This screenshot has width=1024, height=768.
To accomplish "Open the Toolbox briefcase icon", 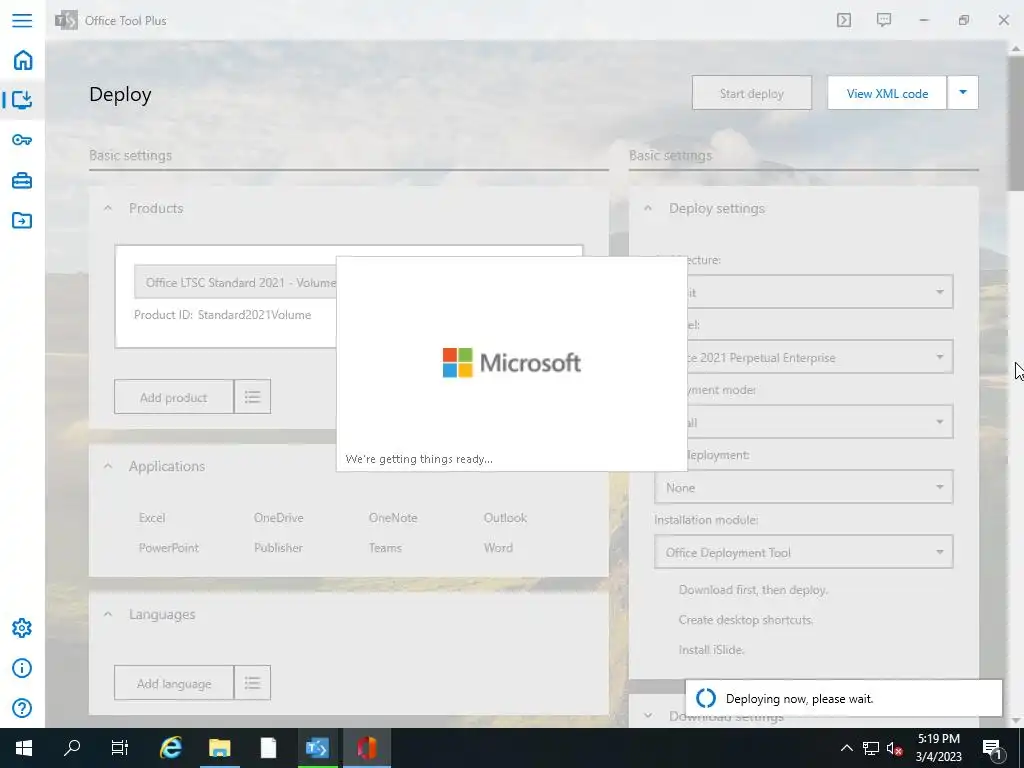I will click(x=22, y=180).
